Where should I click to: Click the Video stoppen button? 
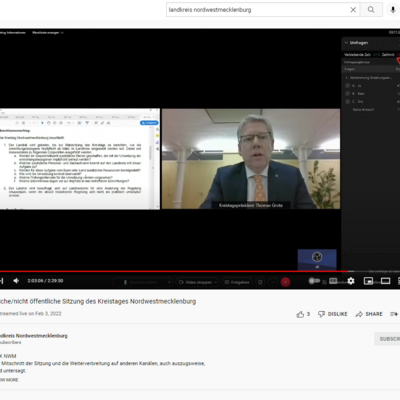pos(196,282)
